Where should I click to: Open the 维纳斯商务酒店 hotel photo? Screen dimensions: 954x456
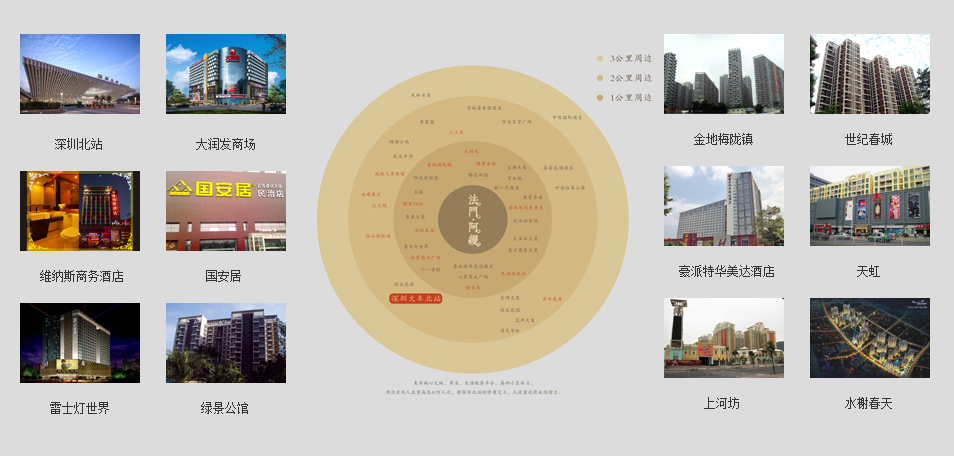coord(80,211)
